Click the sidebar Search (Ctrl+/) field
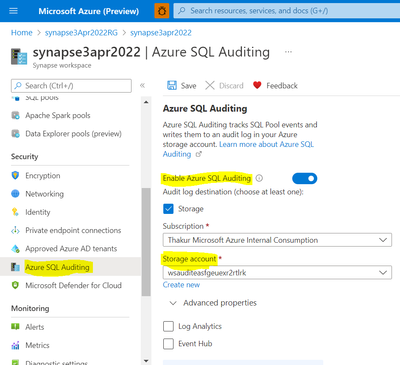This screenshot has height=365, width=400. [x=71, y=86]
